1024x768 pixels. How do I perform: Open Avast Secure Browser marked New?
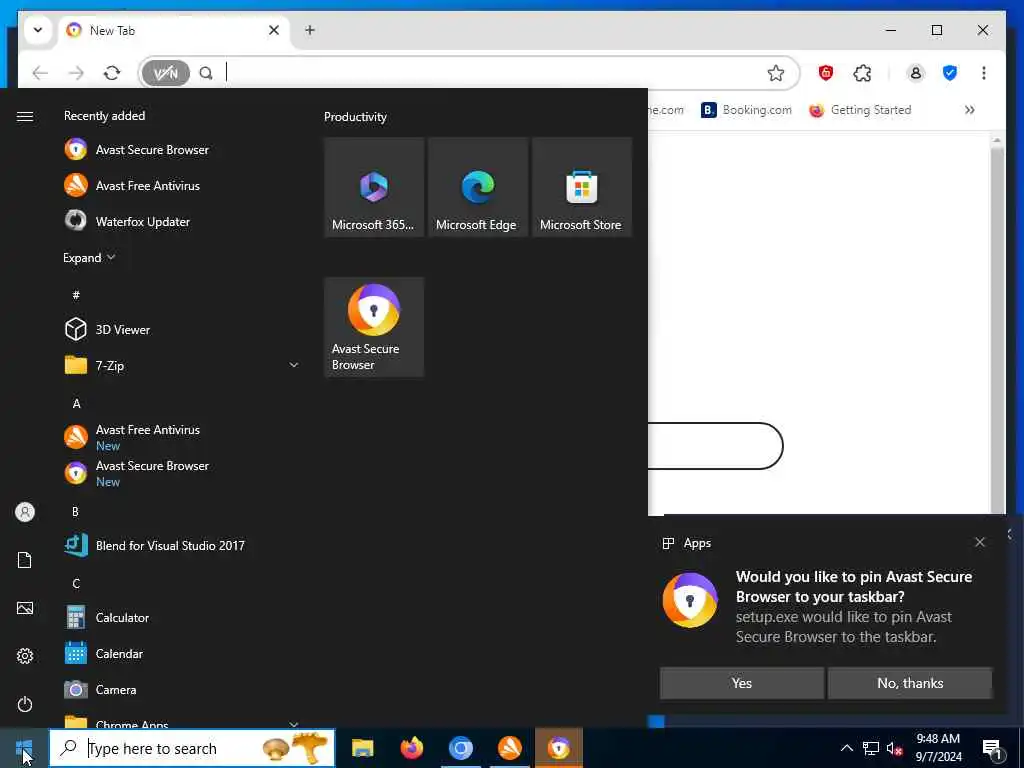(182, 473)
